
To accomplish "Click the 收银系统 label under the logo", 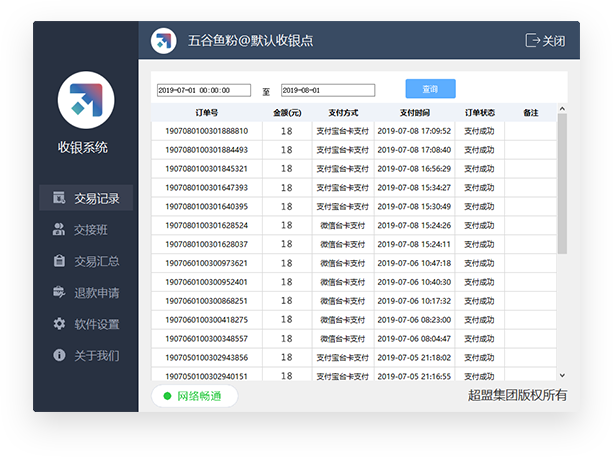I will (x=82, y=147).
